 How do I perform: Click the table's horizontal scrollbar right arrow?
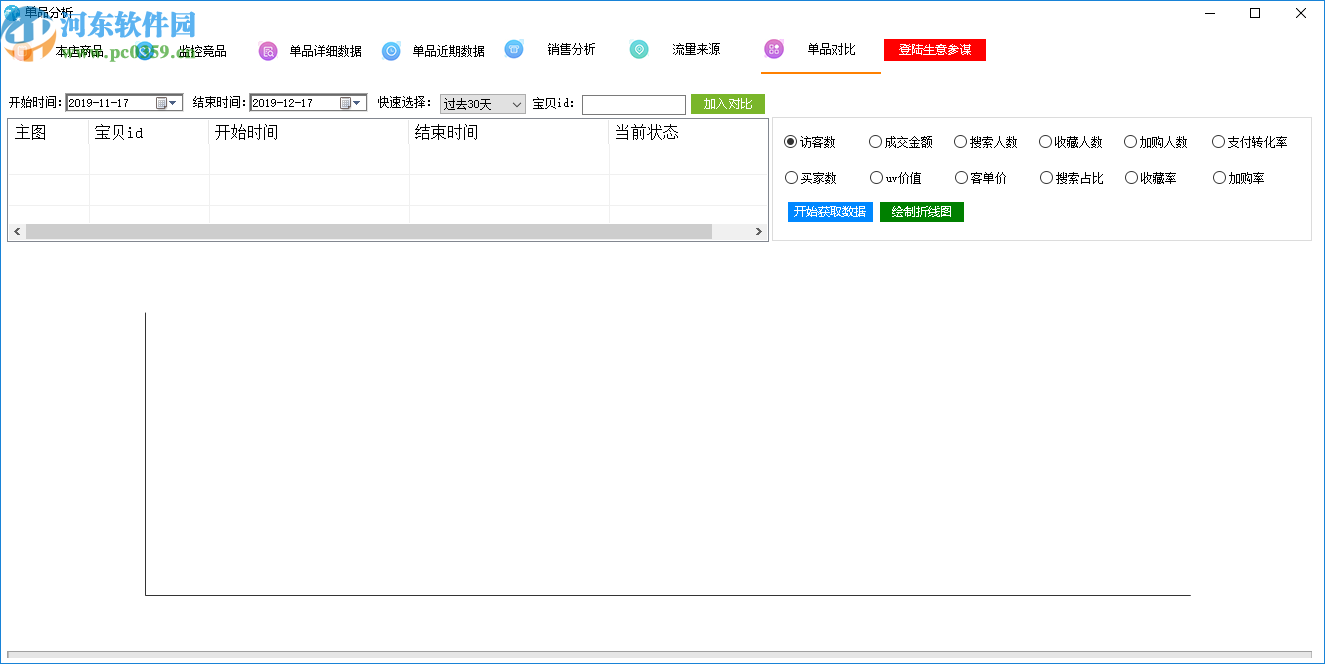click(x=758, y=231)
